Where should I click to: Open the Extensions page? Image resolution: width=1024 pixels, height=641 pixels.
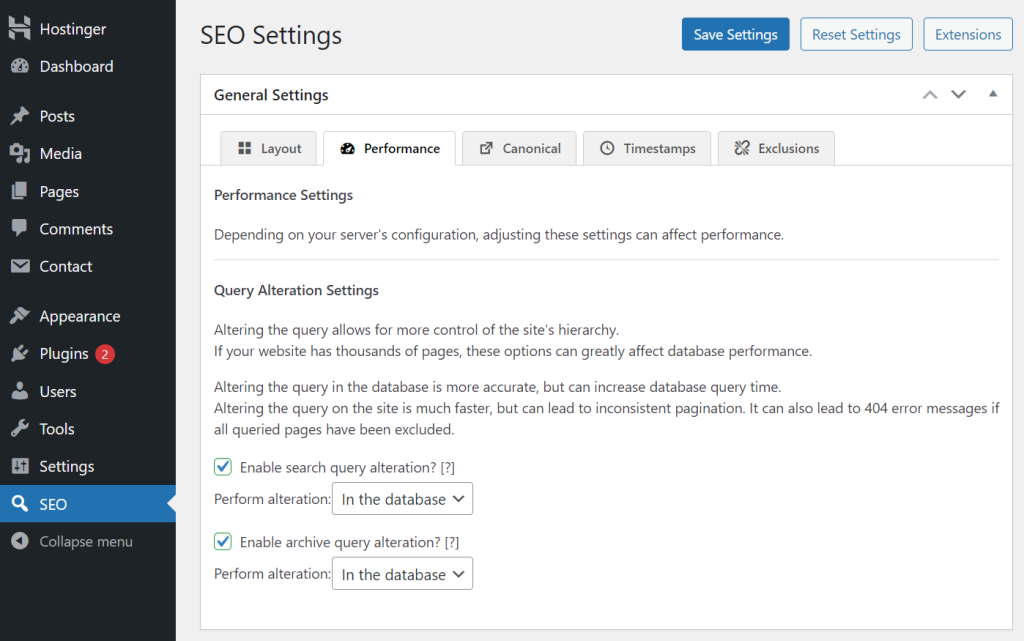(x=967, y=33)
